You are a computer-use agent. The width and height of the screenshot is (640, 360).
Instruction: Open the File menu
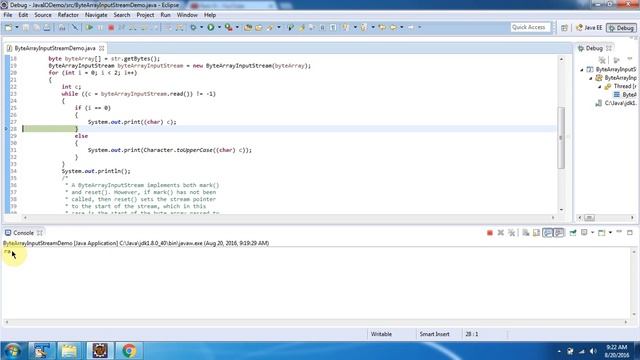pyautogui.click(x=8, y=15)
